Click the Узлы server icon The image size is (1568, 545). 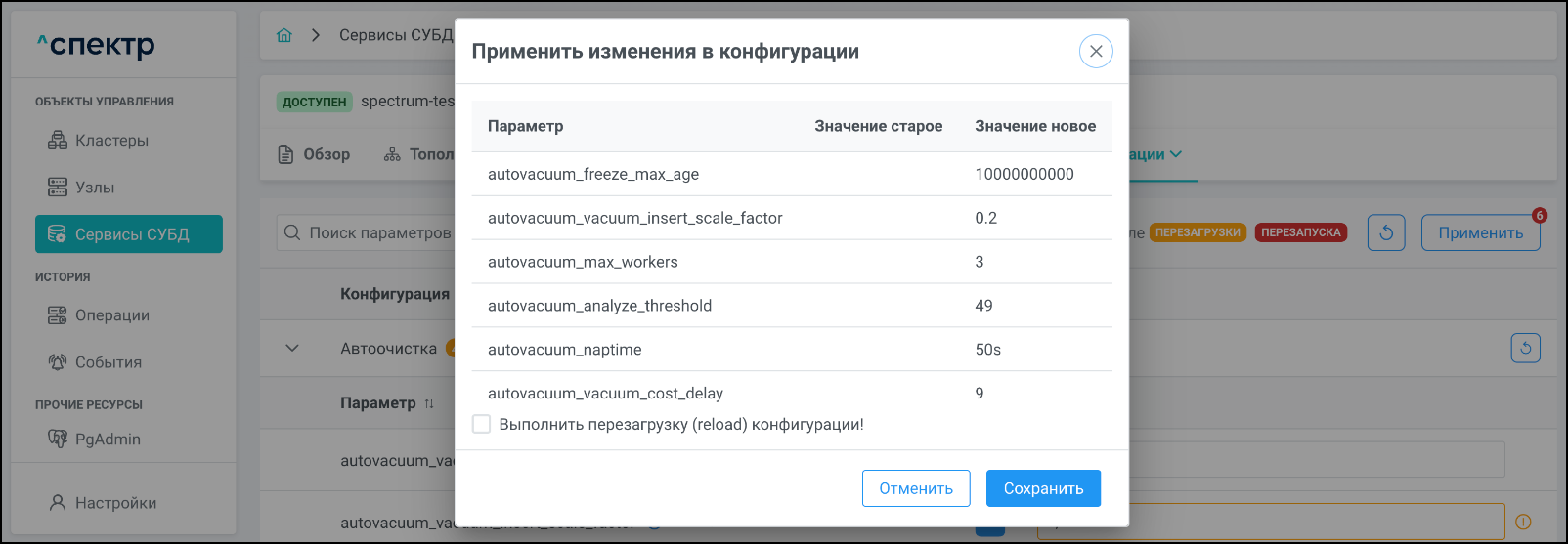[58, 188]
